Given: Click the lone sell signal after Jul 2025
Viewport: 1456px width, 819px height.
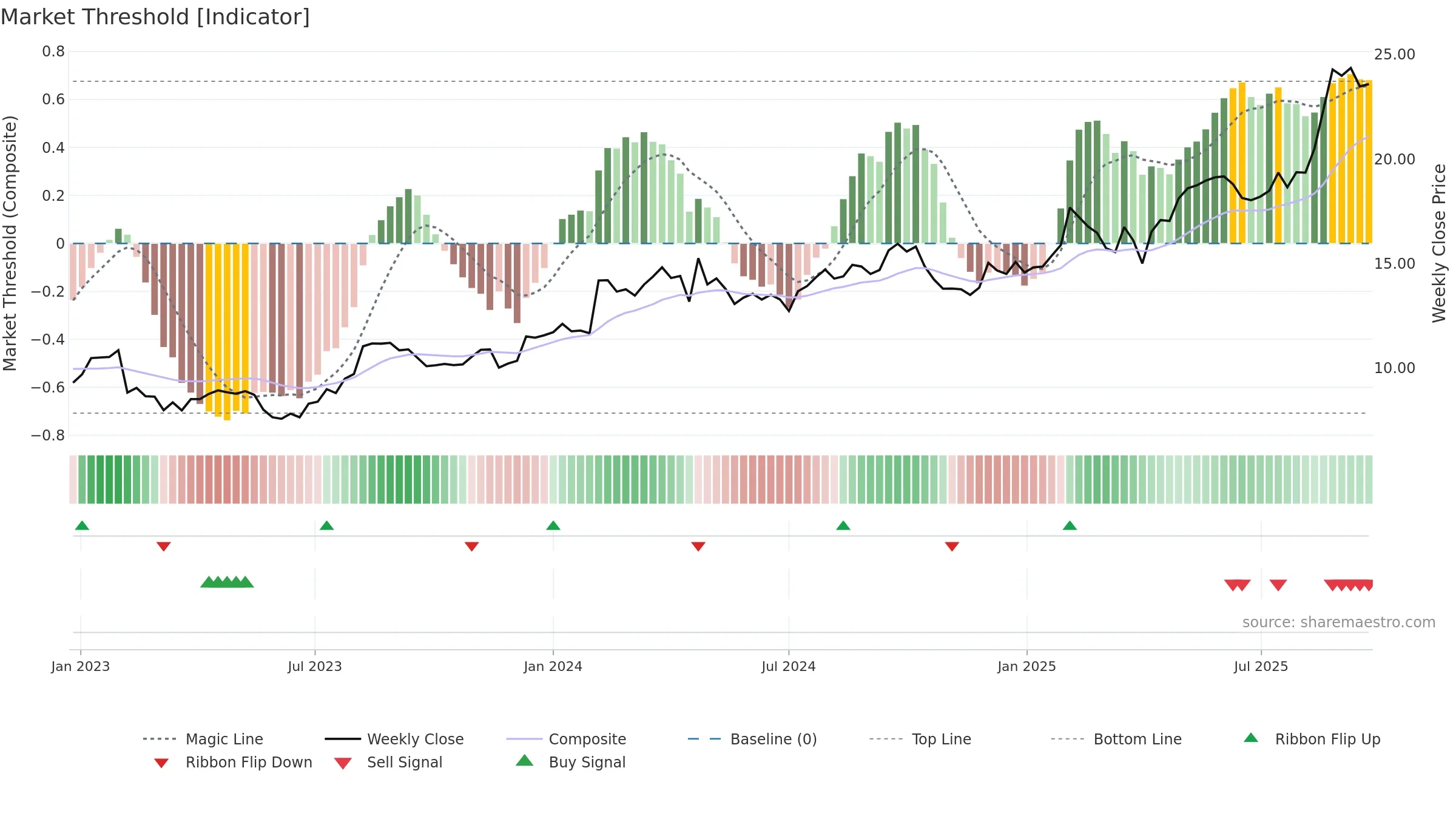Looking at the screenshot, I should point(1278,585).
